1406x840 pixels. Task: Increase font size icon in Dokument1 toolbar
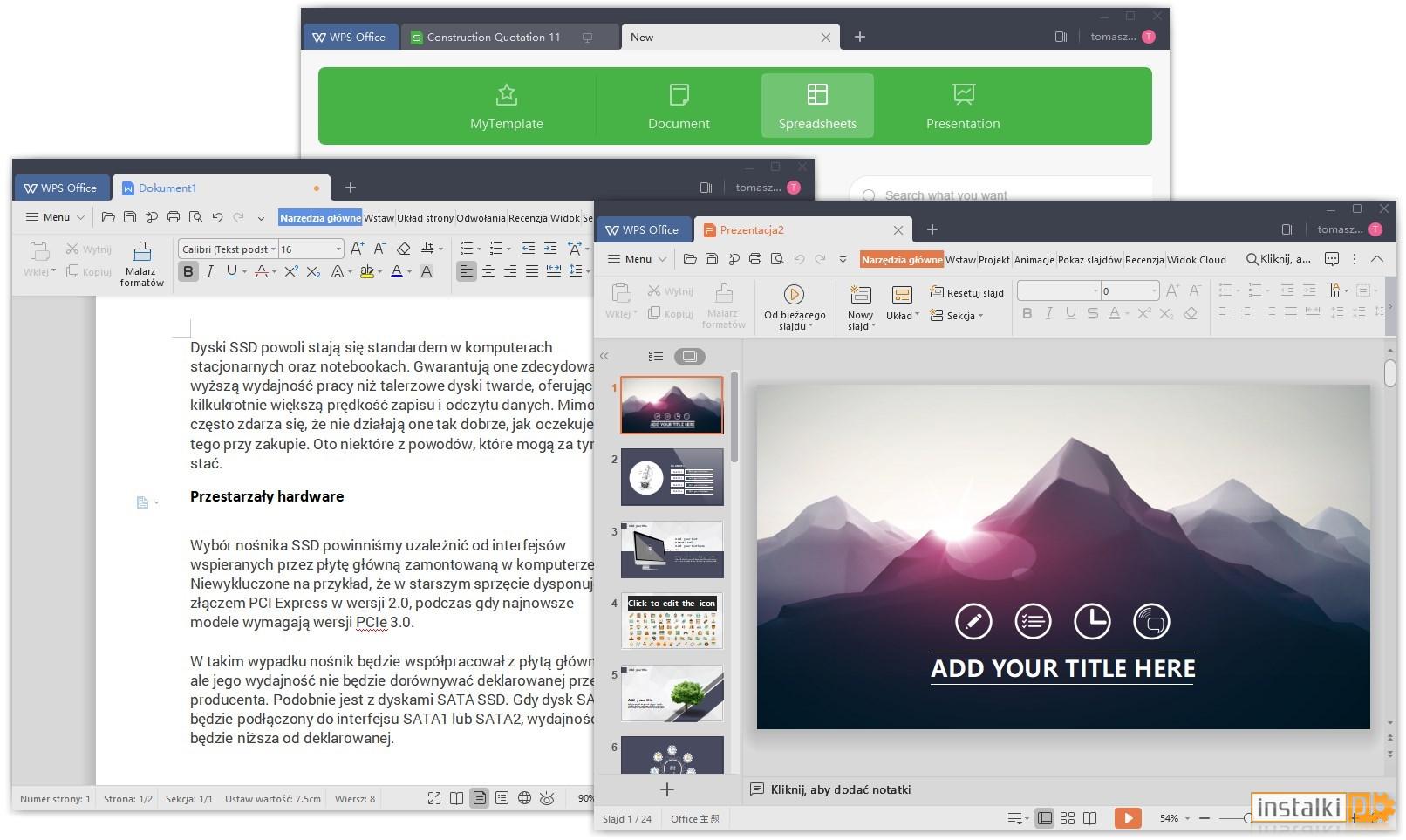coord(357,249)
